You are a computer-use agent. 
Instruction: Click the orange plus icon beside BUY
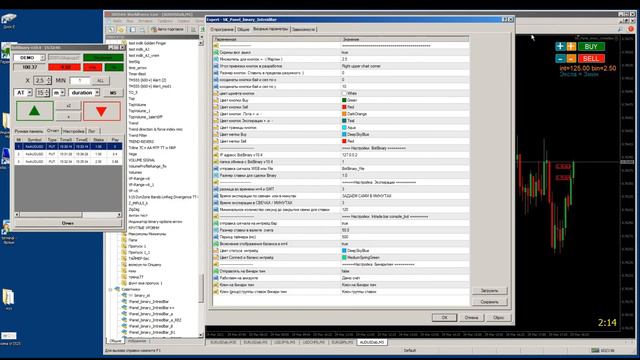click(571, 47)
